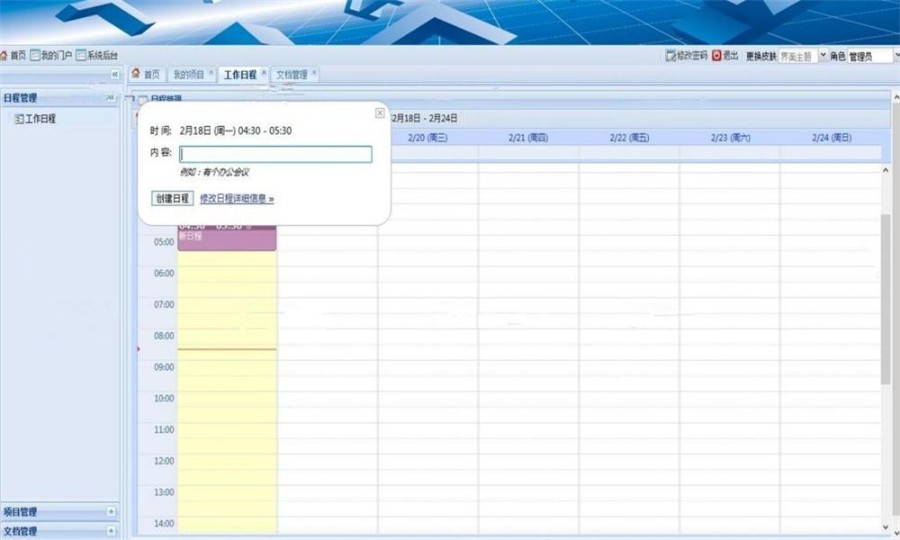Viewport: 900px width, 540px height.
Task: Switch to the 我的项目 tab
Action: [x=188, y=74]
